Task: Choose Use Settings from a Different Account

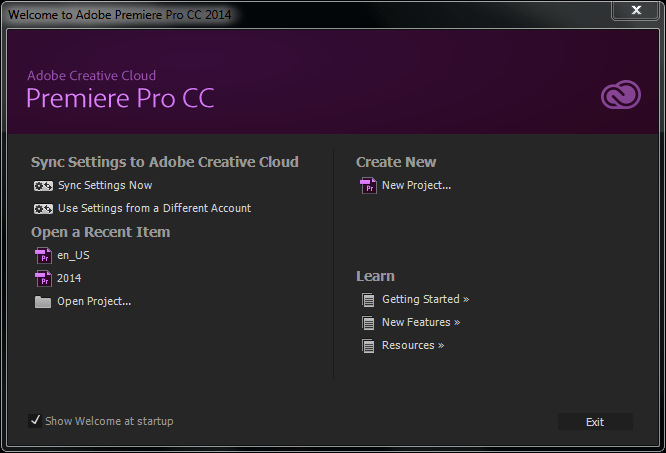Action: click(154, 209)
